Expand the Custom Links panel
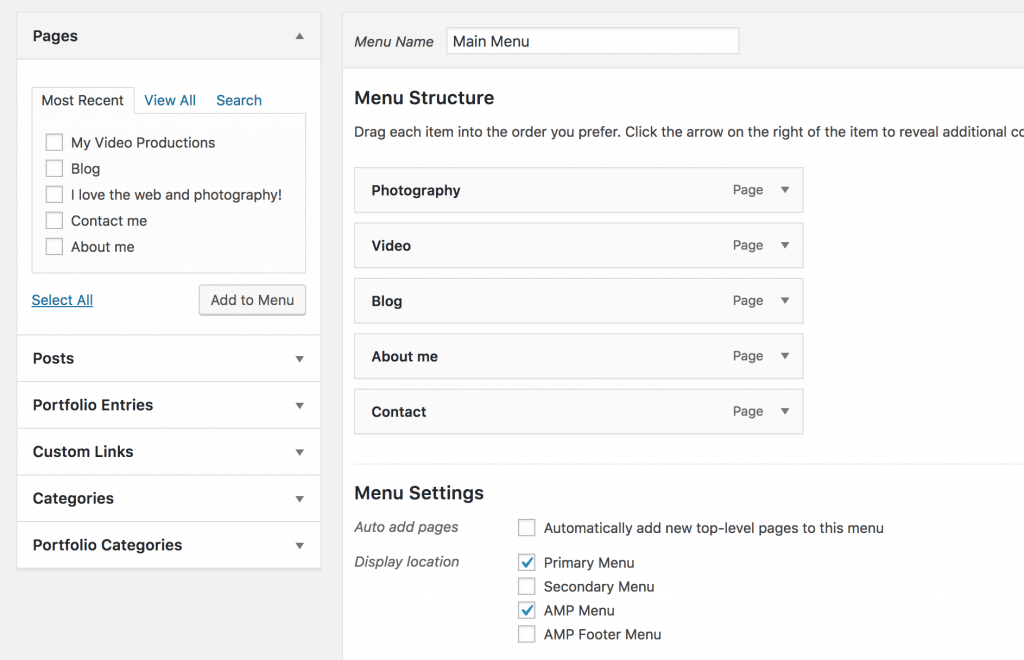 [x=299, y=452]
